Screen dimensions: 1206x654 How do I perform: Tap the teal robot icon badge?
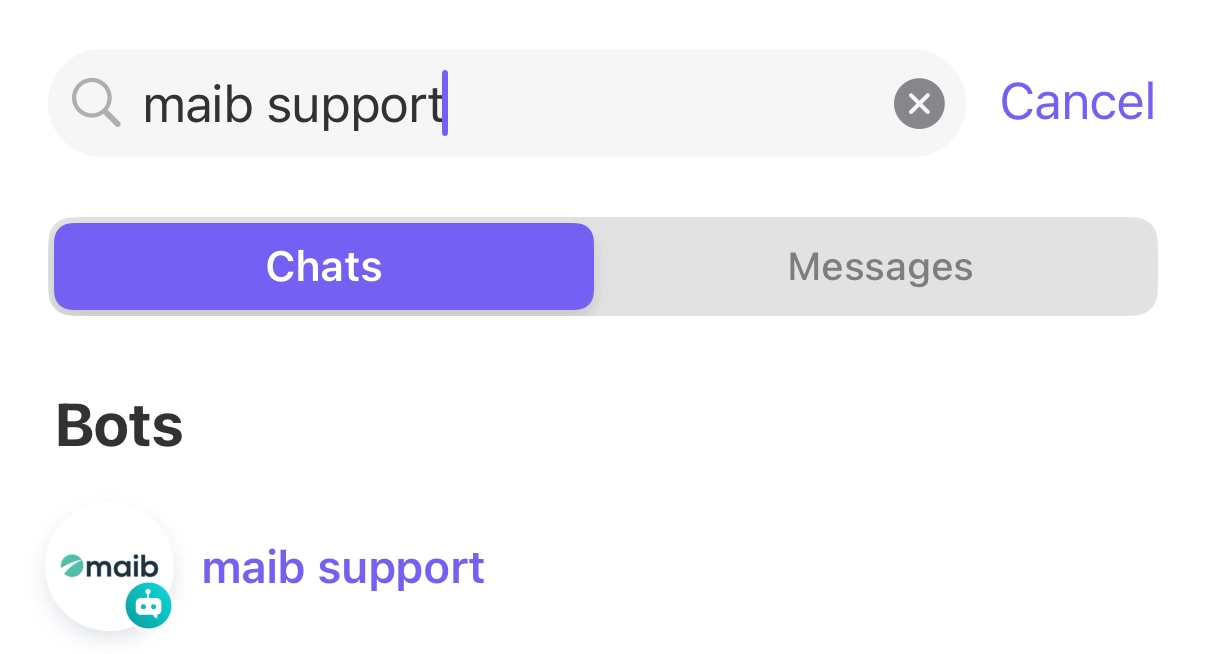click(x=148, y=605)
